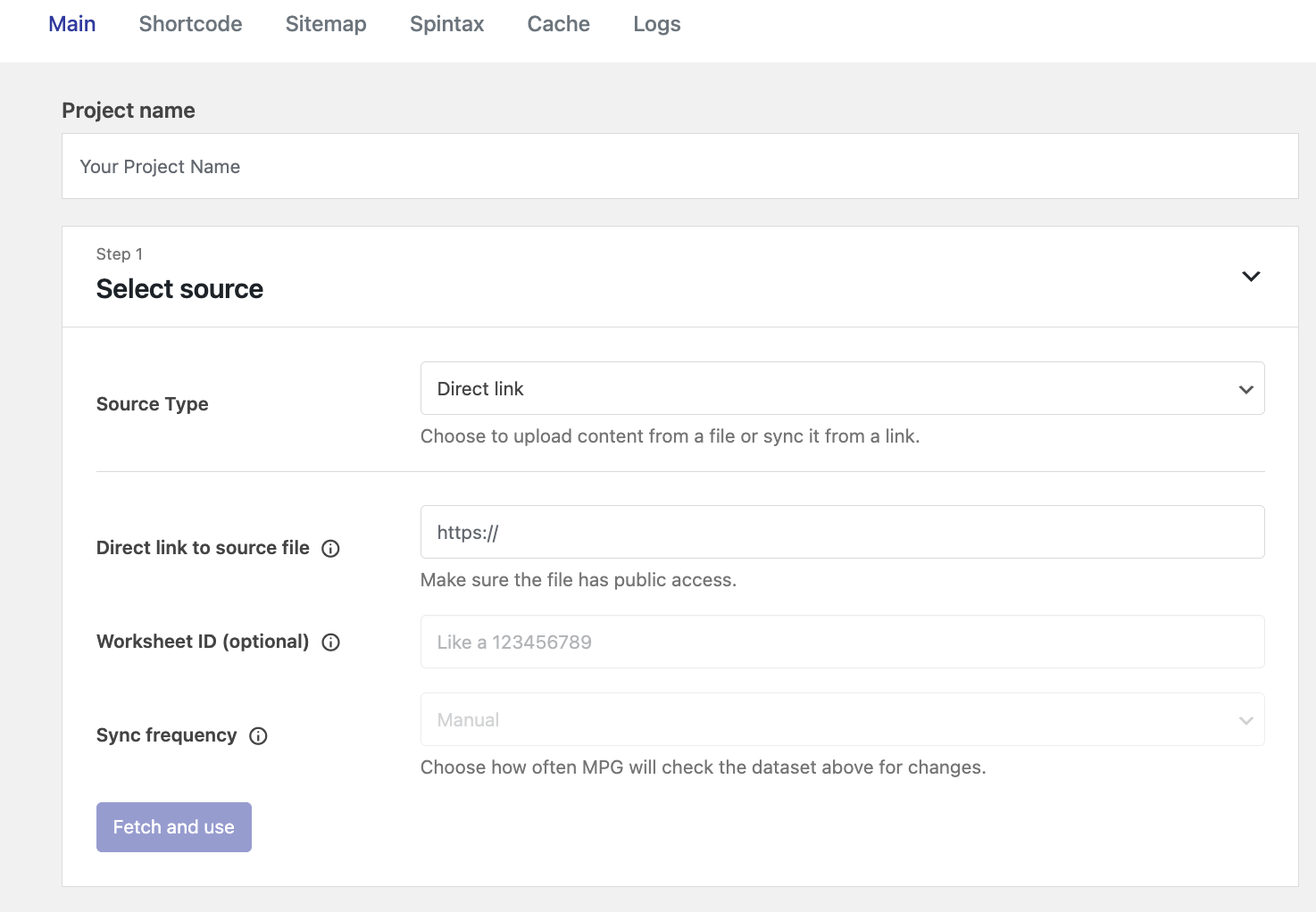Click info icon next to Worksheet ID (optional)

tap(330, 643)
